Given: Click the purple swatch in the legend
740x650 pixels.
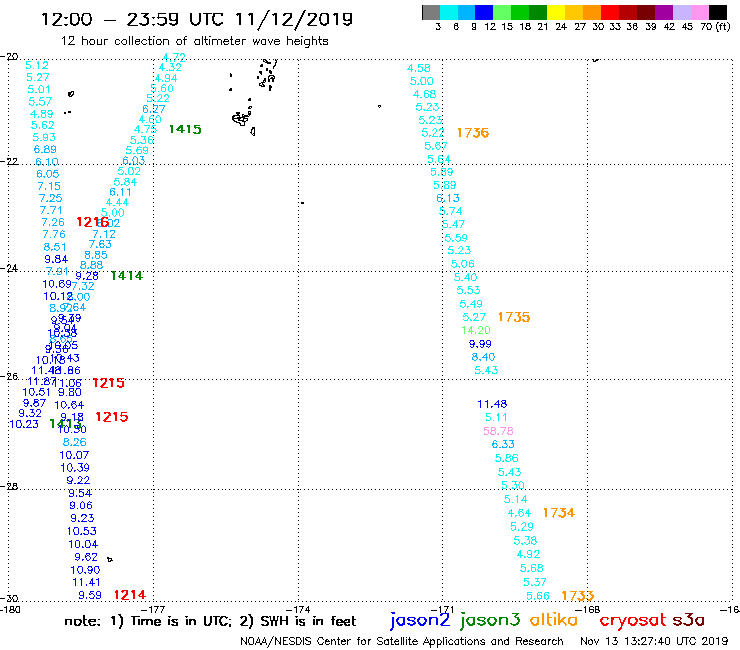Looking at the screenshot, I should pyautogui.click(x=664, y=12).
